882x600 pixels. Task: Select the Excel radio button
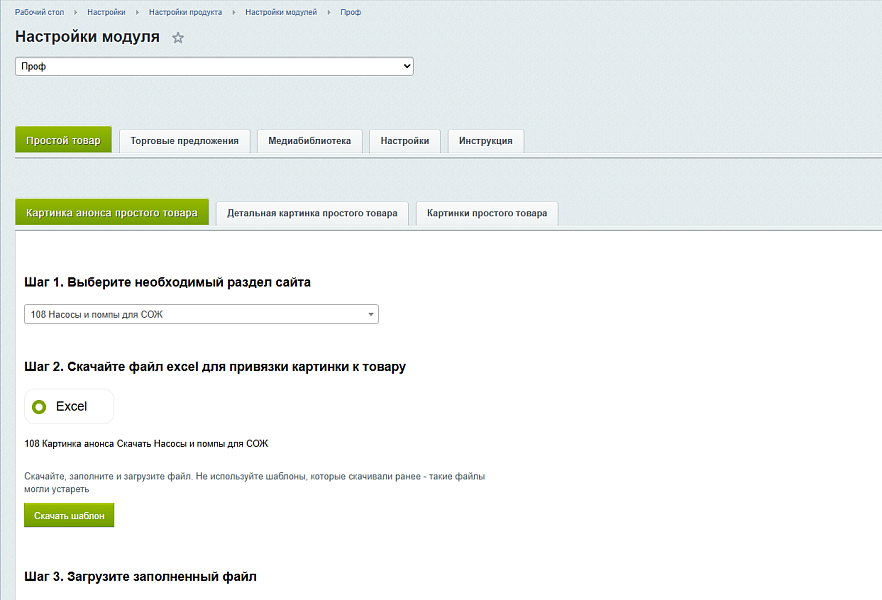click(x=40, y=407)
